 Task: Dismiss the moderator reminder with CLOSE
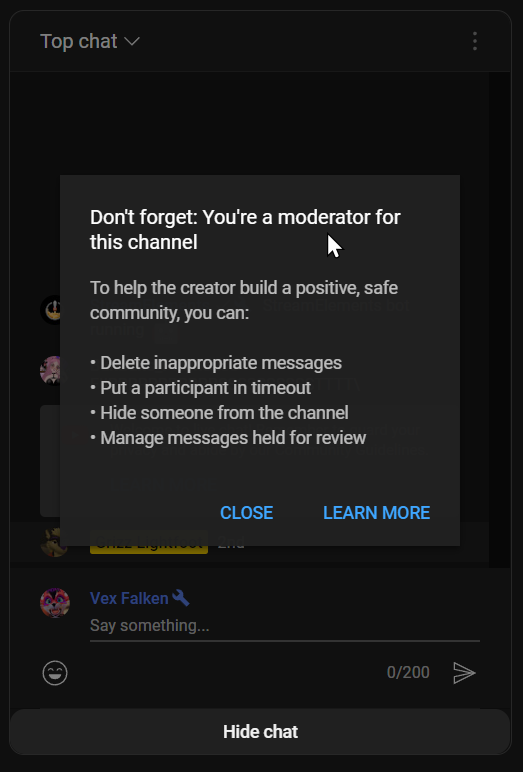[x=246, y=513]
